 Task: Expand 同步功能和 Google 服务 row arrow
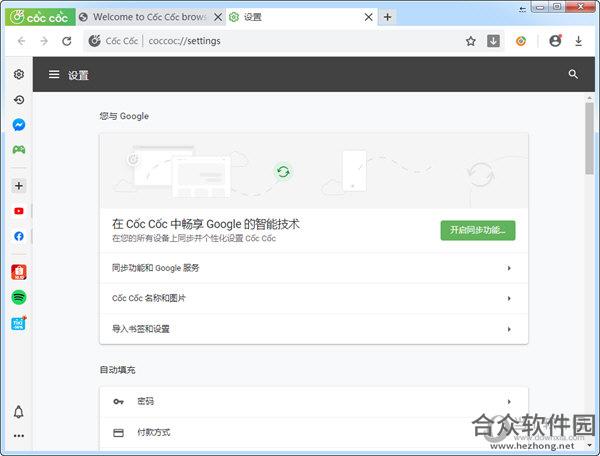509,268
